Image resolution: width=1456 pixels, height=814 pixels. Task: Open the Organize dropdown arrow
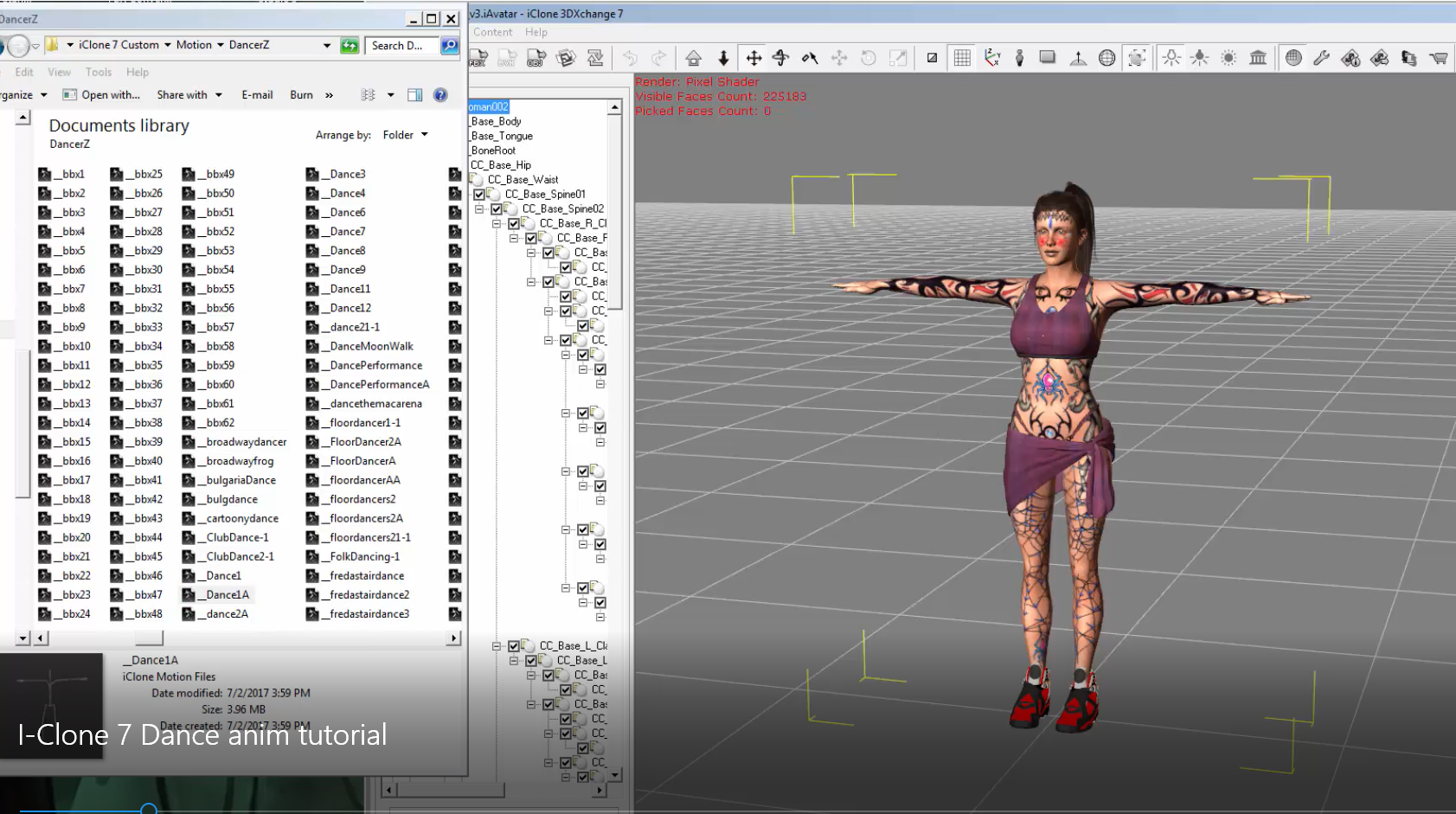tap(43, 95)
